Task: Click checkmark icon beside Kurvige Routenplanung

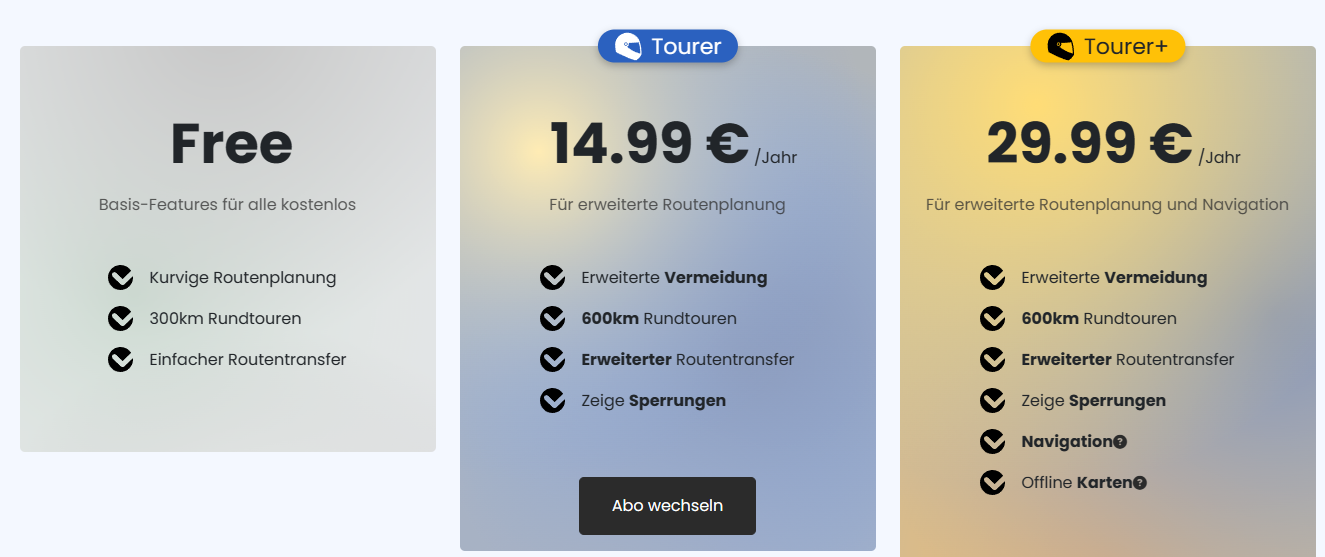Action: [121, 278]
